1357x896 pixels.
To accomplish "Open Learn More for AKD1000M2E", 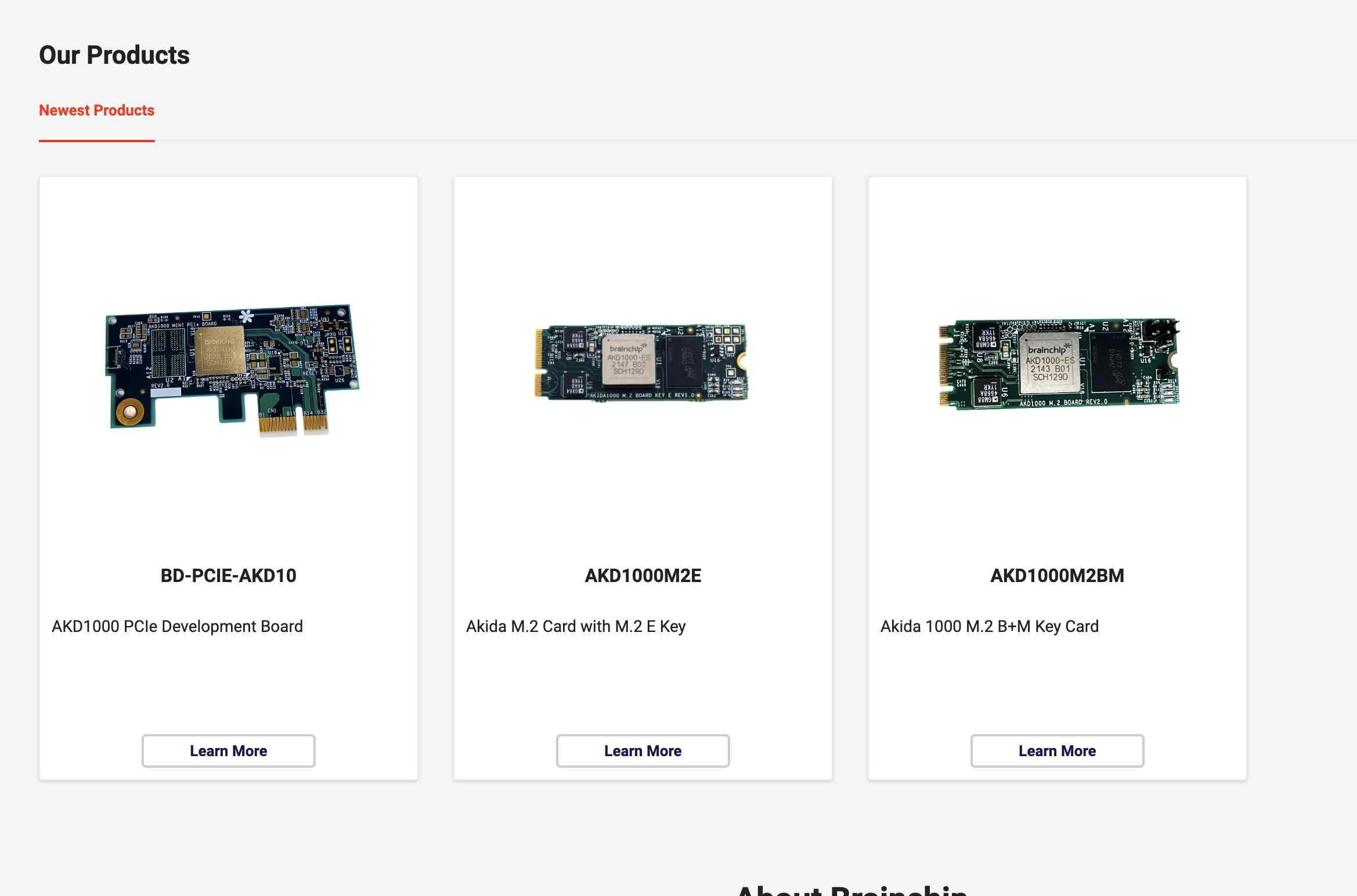I will (643, 751).
